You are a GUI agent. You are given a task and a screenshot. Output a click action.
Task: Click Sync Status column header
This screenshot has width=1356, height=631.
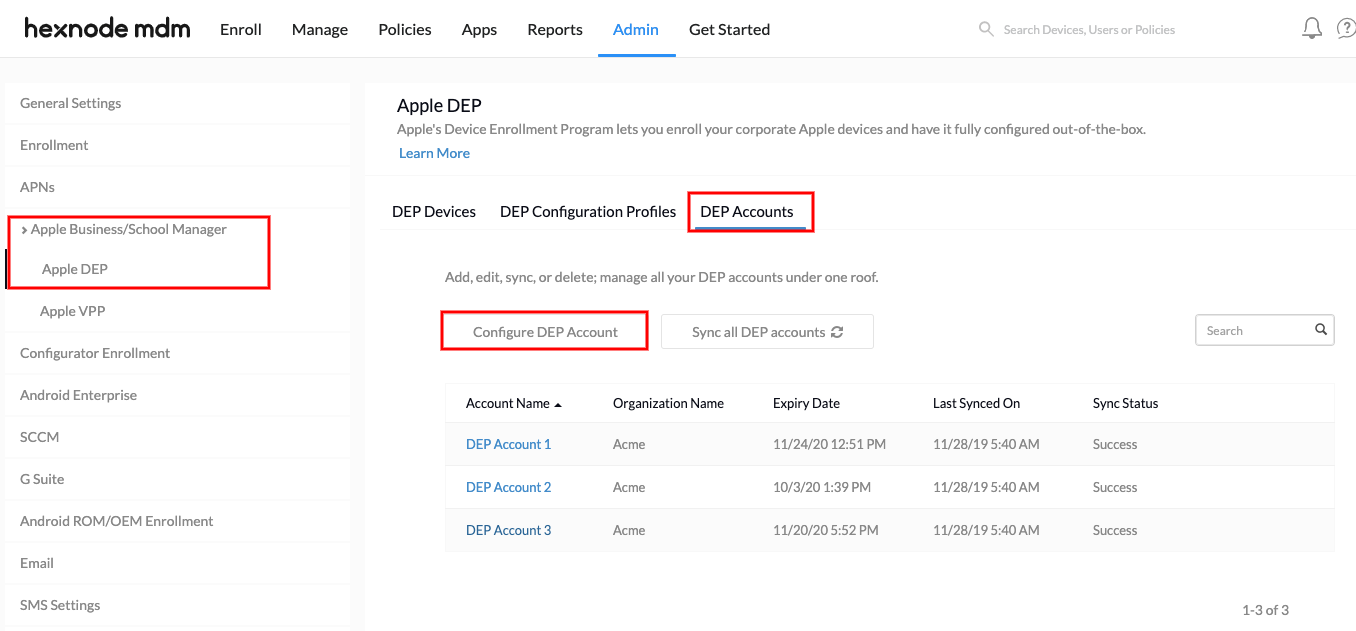tap(1125, 403)
